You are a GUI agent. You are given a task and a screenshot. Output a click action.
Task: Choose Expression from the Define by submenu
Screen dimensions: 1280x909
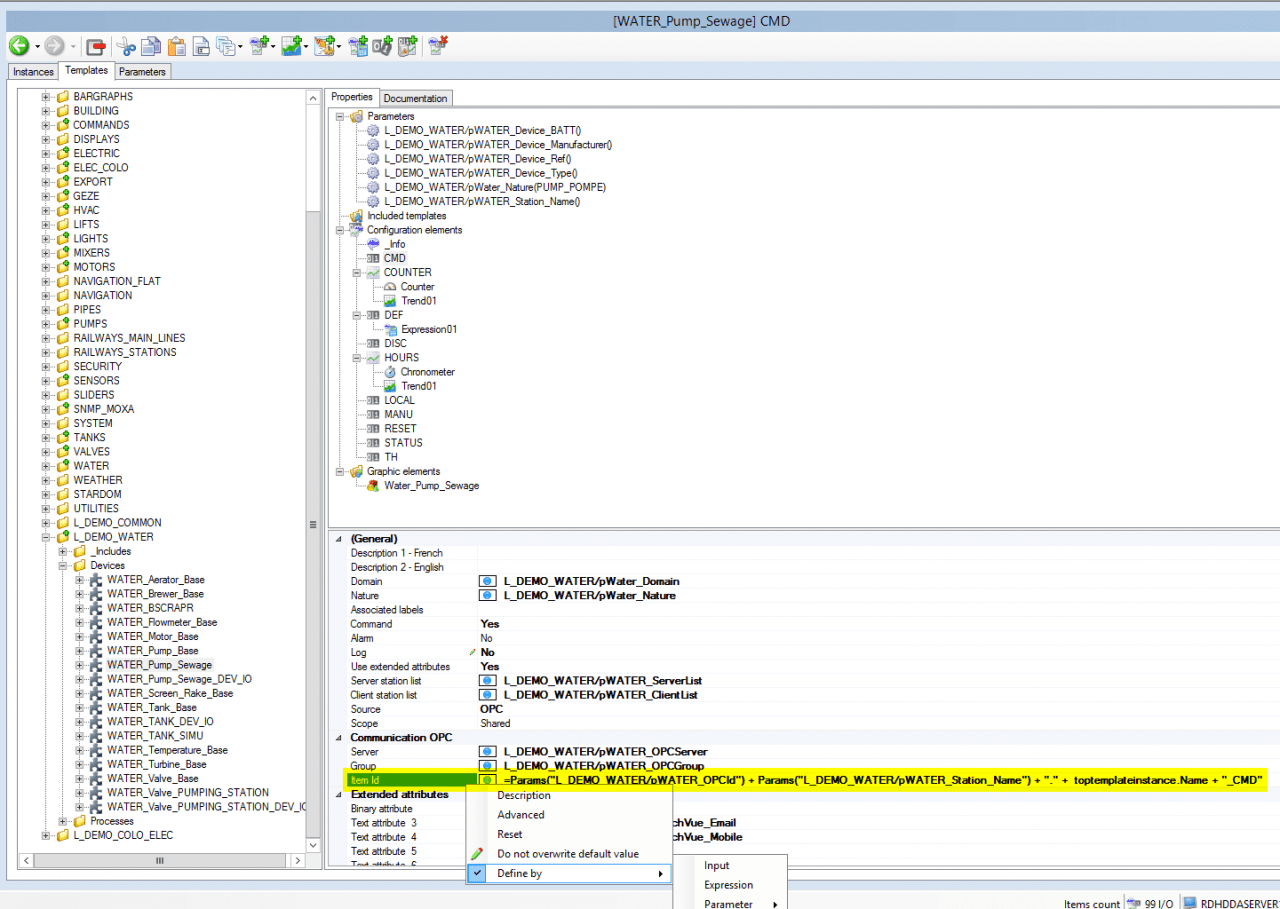pyautogui.click(x=728, y=885)
